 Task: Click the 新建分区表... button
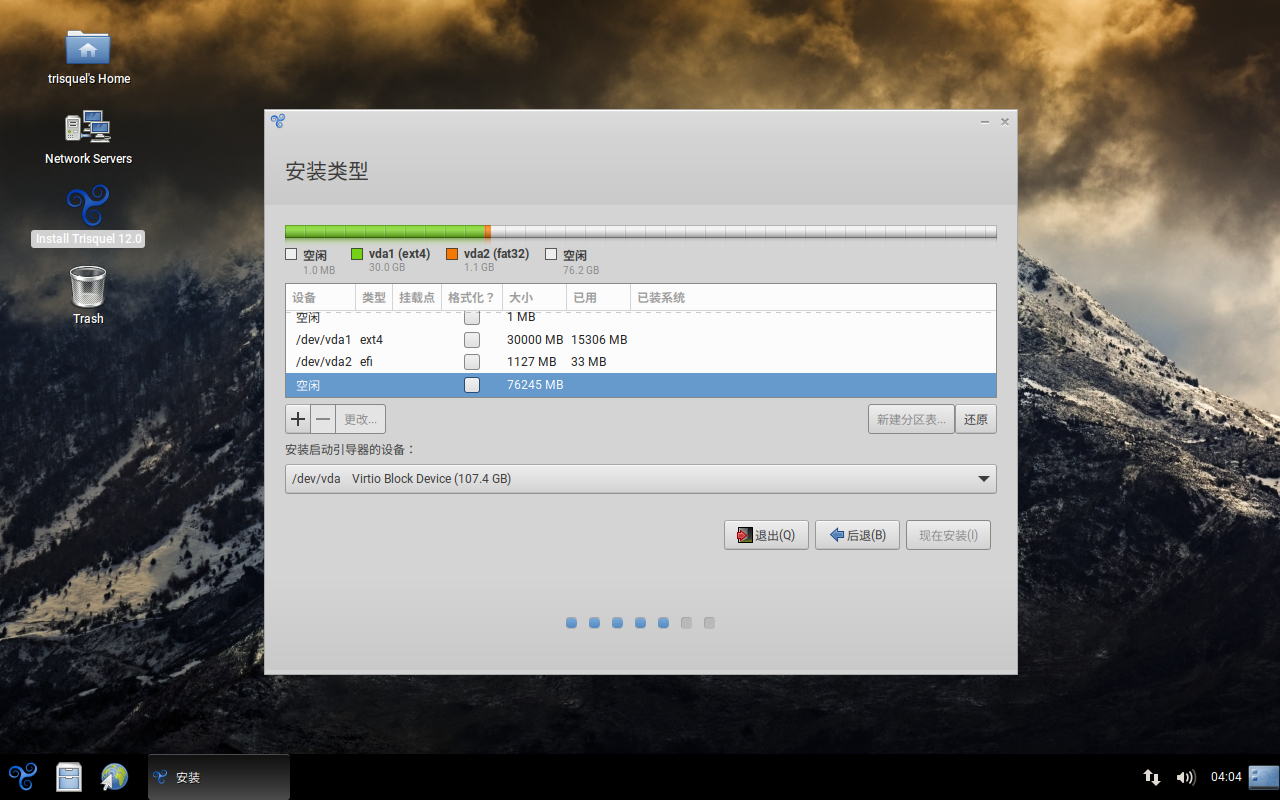(x=911, y=419)
